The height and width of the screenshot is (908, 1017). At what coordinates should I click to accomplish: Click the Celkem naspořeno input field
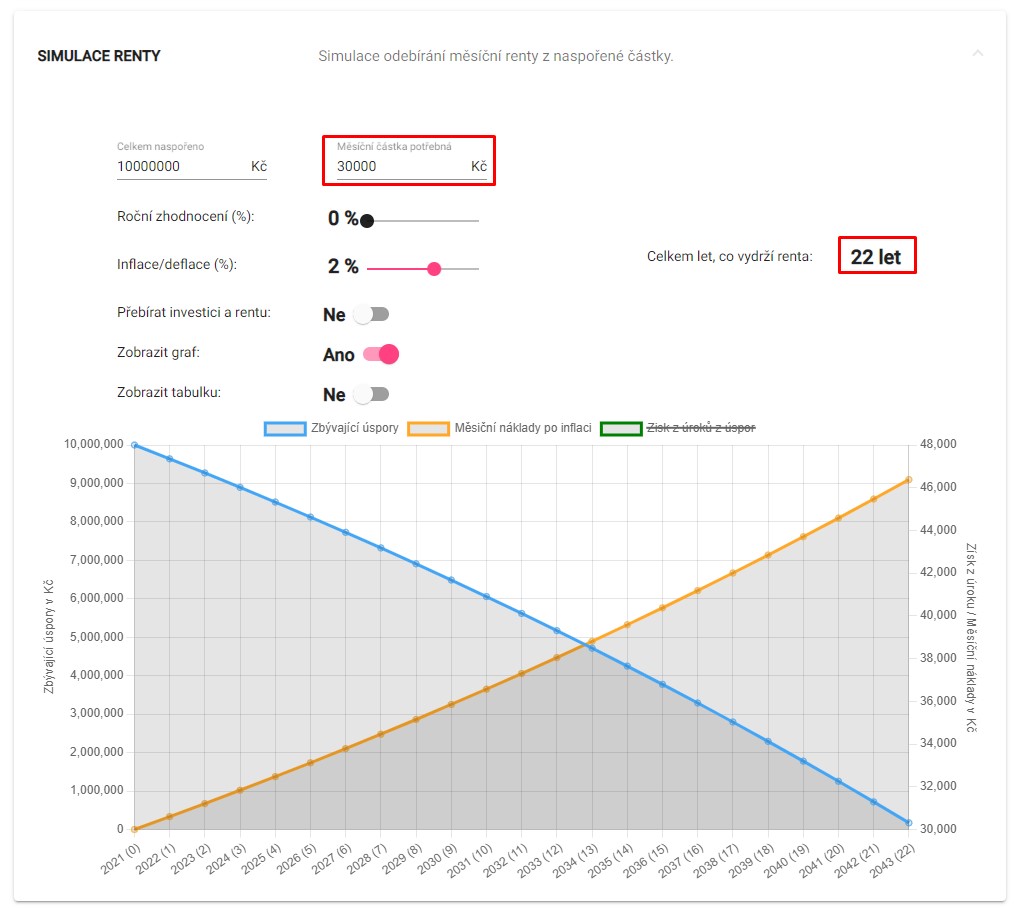[x=180, y=167]
